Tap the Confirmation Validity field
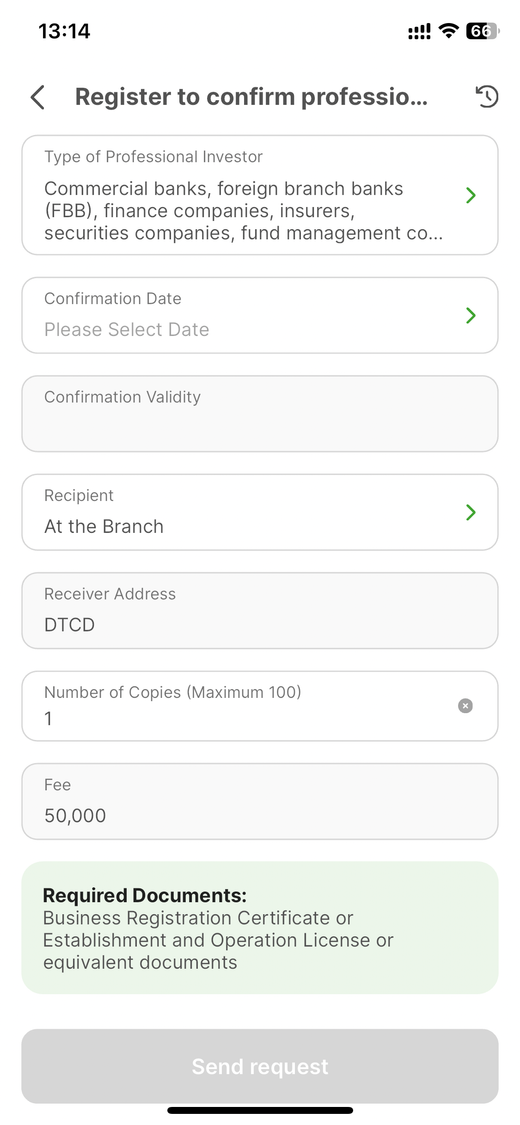This screenshot has width=520, height=1125. click(x=260, y=414)
